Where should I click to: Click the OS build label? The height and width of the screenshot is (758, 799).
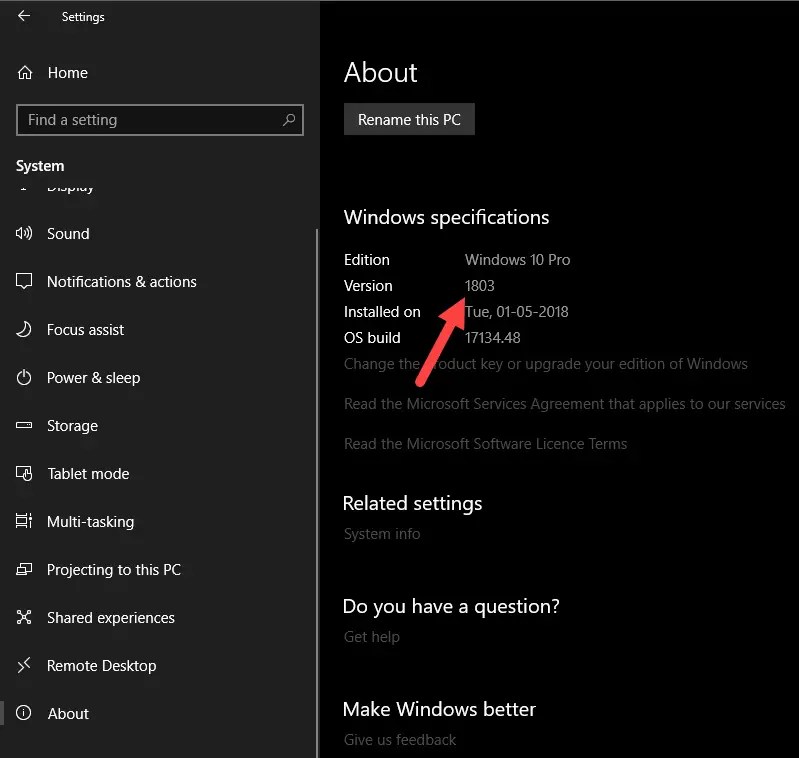point(372,338)
